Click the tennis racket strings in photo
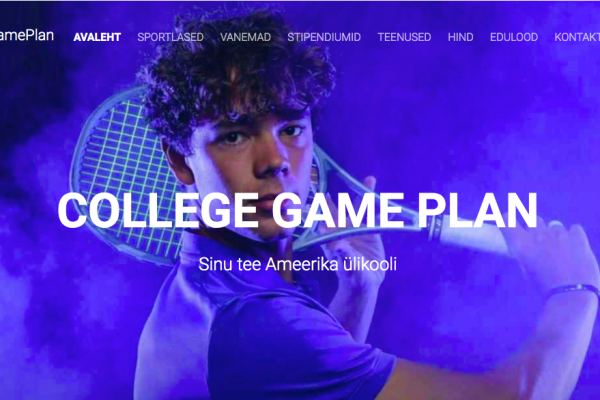600x400 pixels. pyautogui.click(x=126, y=153)
